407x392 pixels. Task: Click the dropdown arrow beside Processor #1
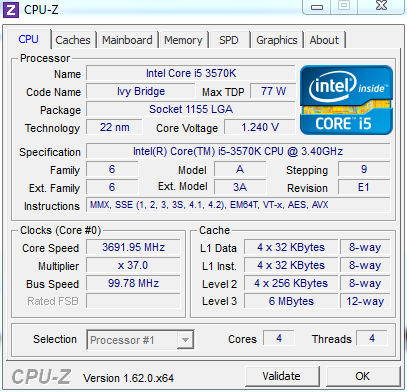pos(185,340)
